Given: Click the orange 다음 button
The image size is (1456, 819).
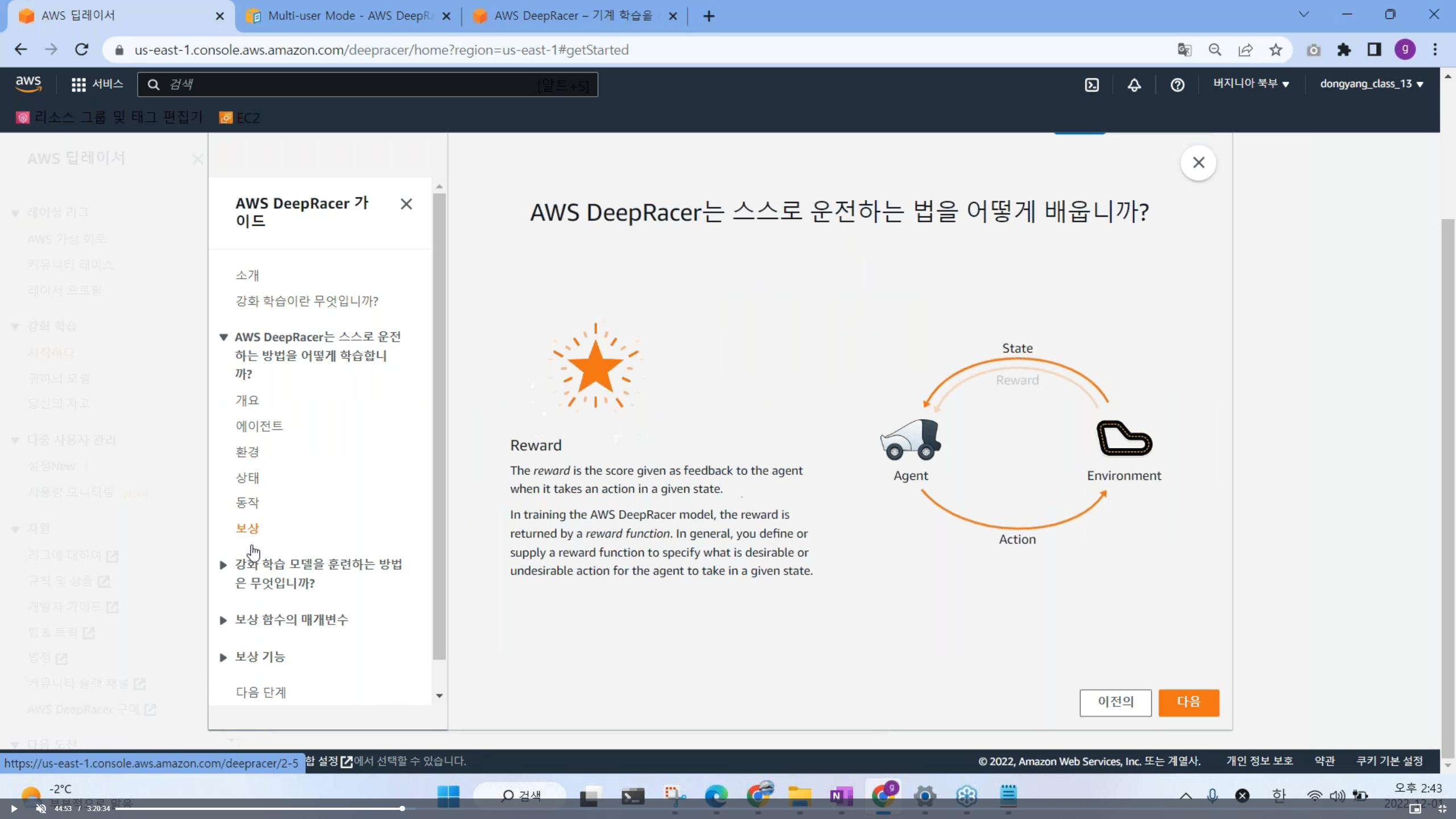Looking at the screenshot, I should 1188,702.
